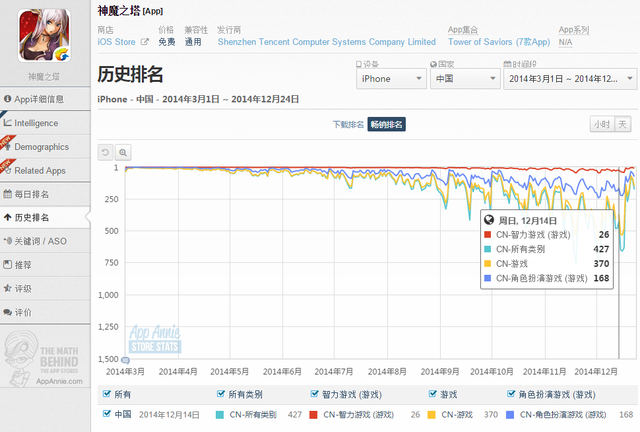The image size is (640, 432).
Task: Open the iOS Store link
Action: pyautogui.click(x=116, y=42)
